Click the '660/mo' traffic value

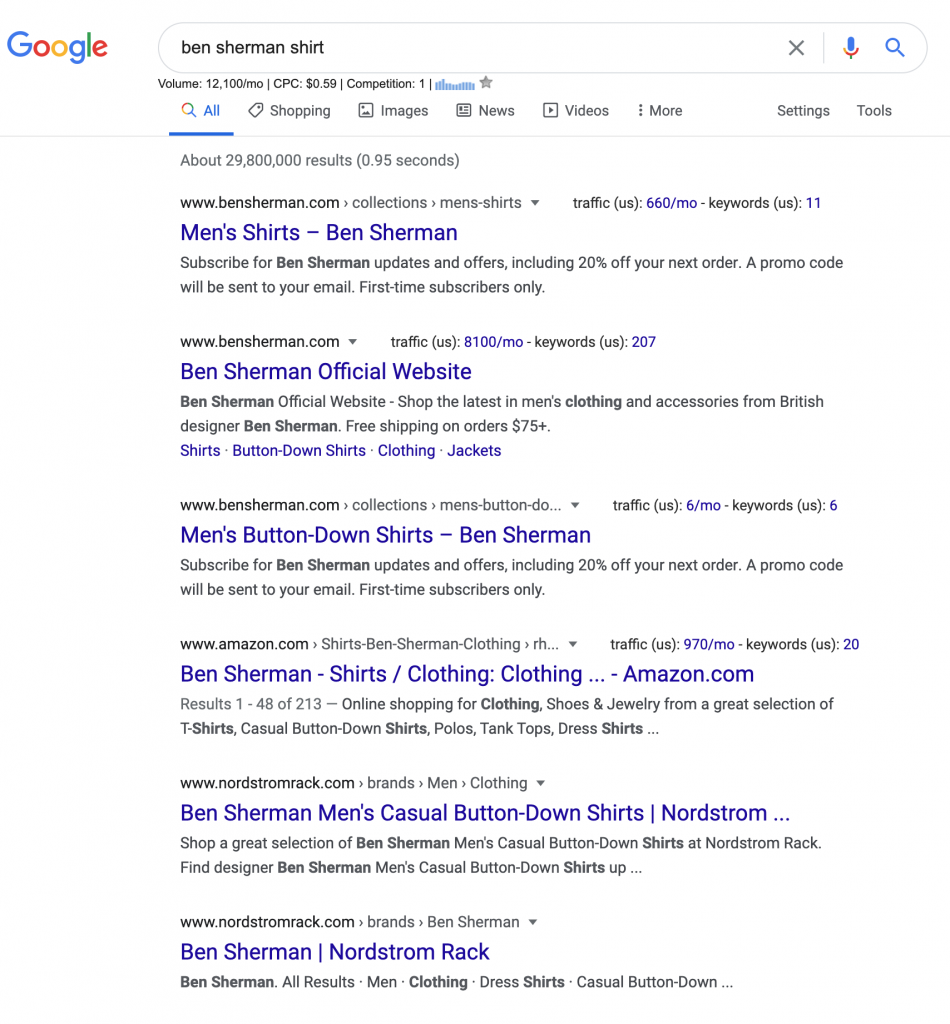[672, 203]
